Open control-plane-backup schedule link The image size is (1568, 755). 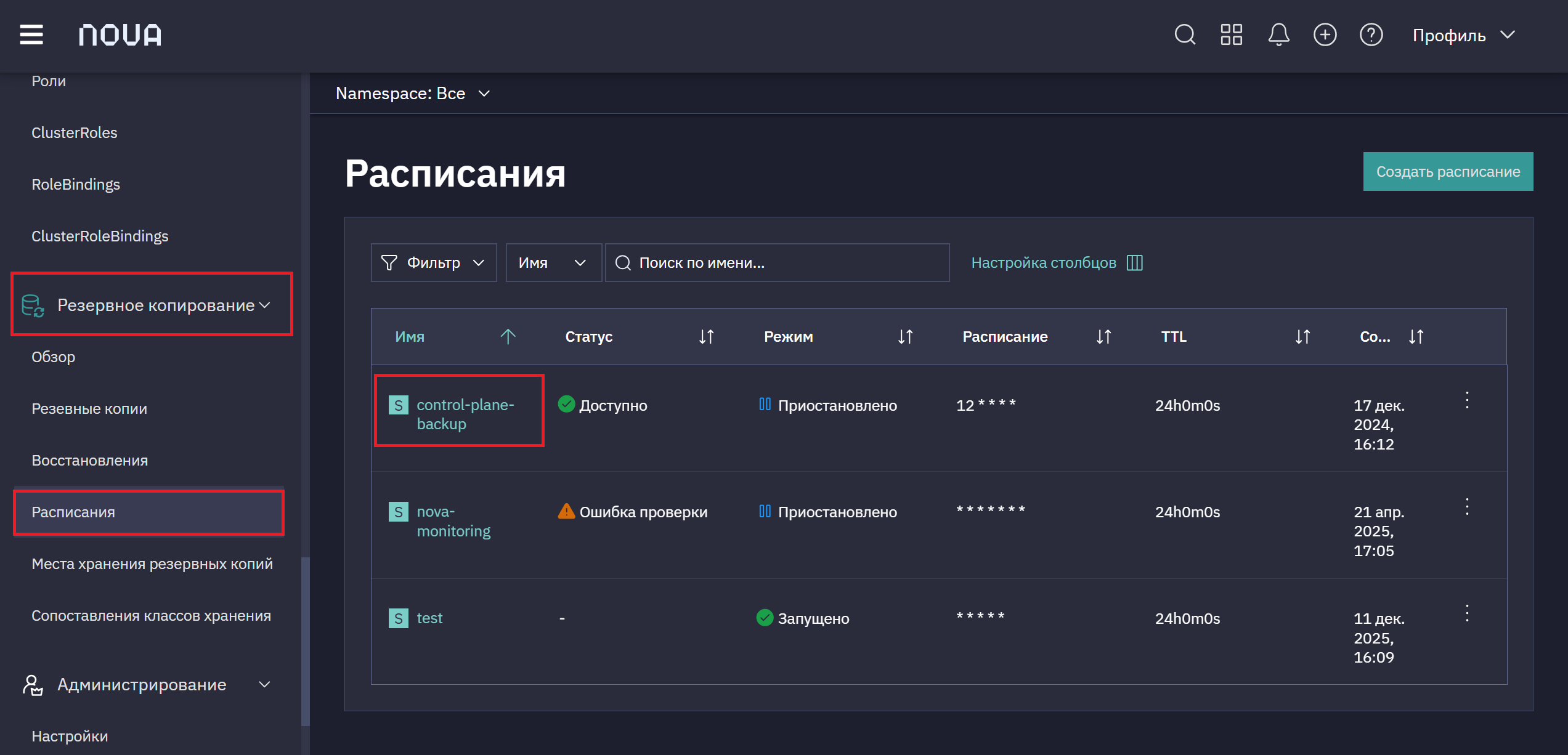click(x=465, y=414)
